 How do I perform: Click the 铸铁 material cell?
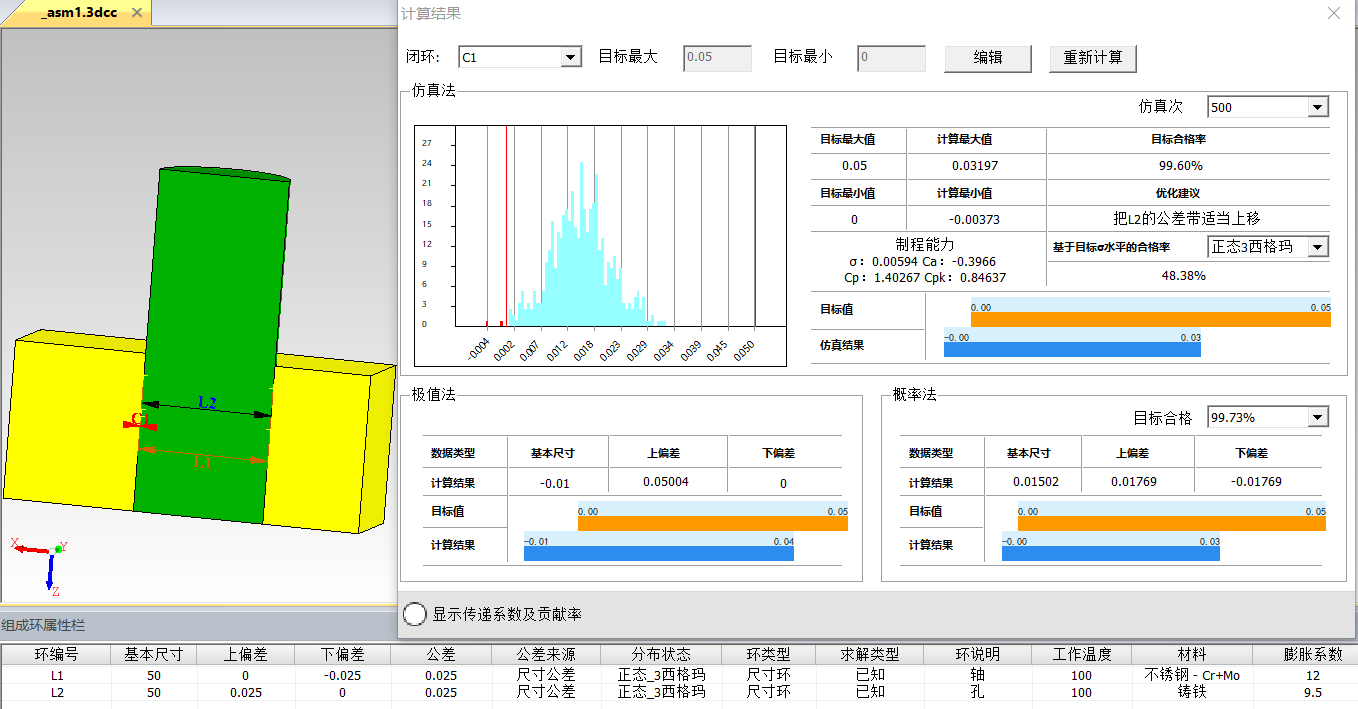coord(1191,691)
